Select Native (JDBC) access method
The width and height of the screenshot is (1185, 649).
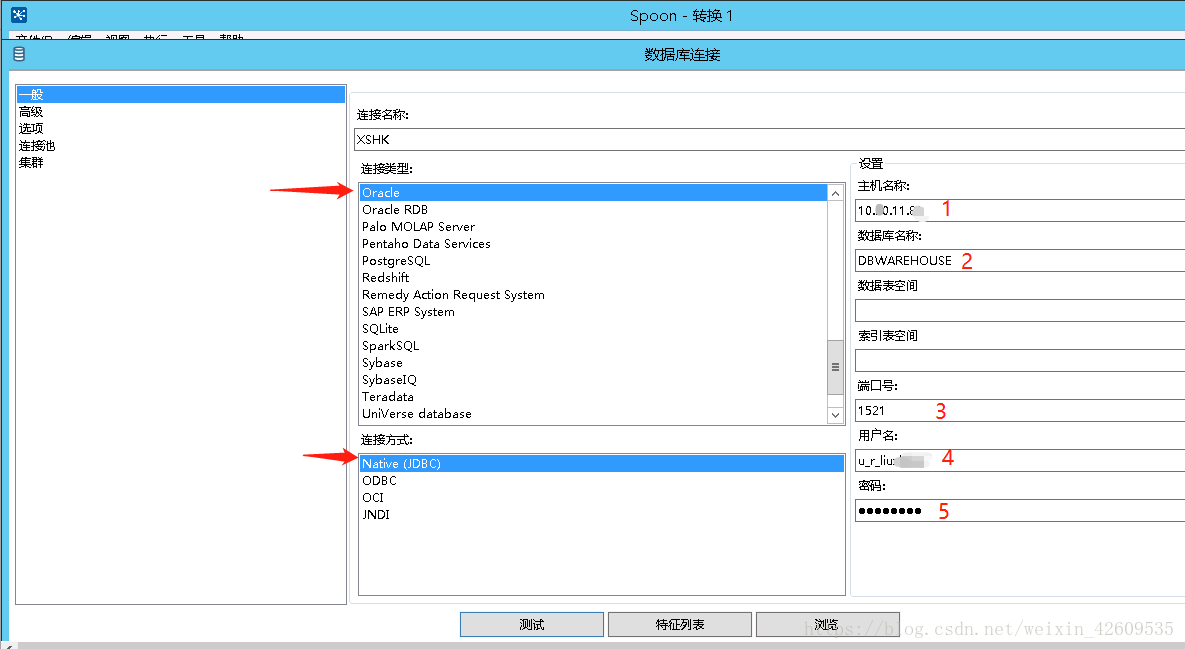tap(602, 463)
